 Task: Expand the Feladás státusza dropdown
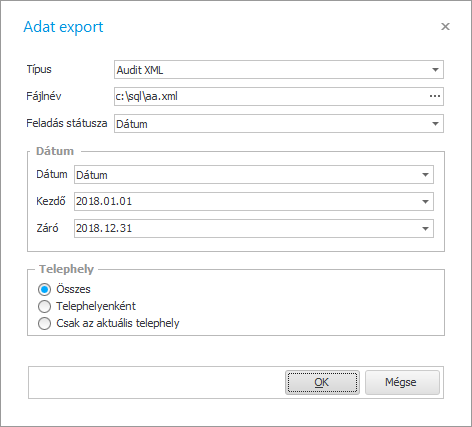coord(435,124)
